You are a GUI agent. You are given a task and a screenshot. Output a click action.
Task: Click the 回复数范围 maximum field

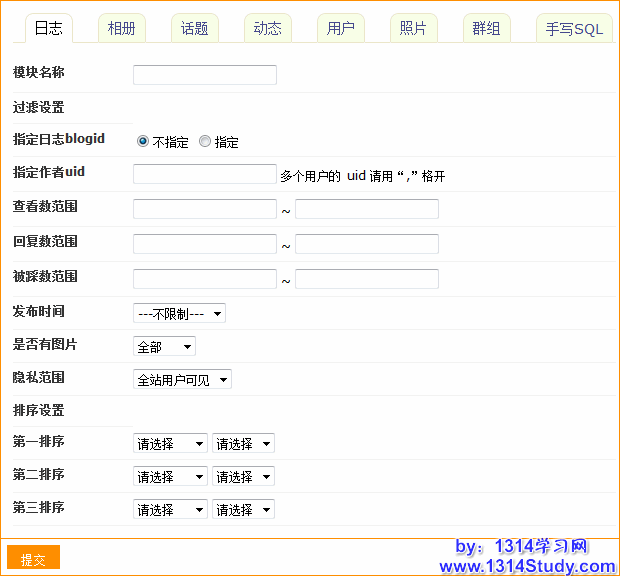click(367, 244)
